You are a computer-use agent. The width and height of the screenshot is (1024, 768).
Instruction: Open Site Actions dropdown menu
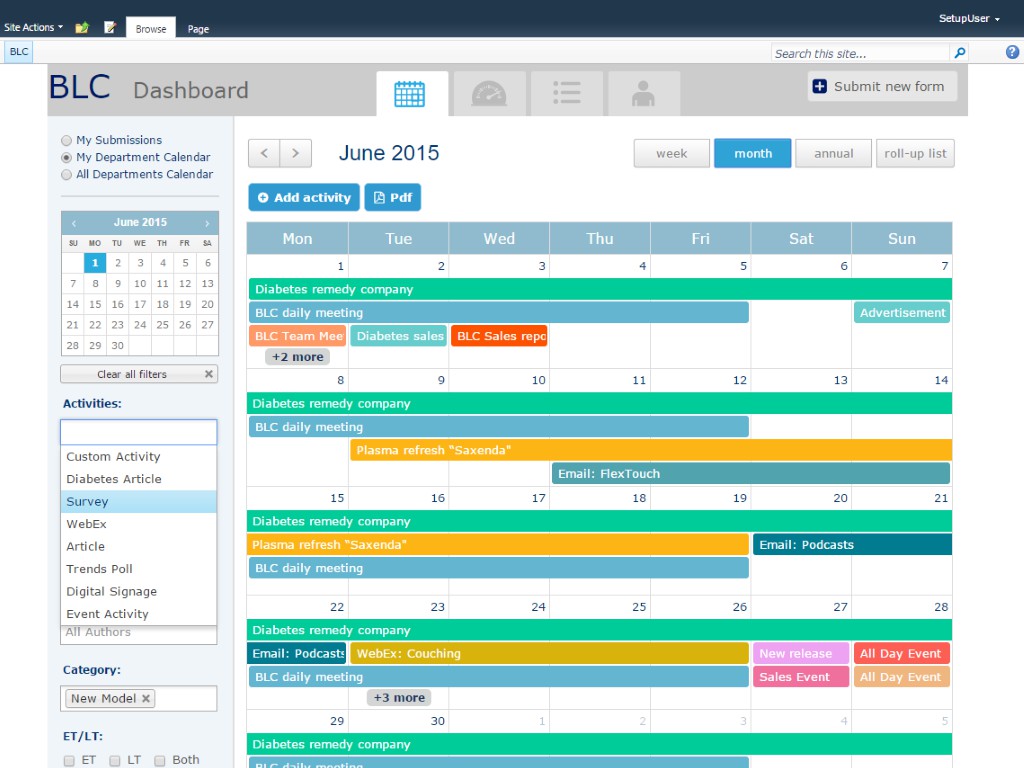pyautogui.click(x=33, y=27)
